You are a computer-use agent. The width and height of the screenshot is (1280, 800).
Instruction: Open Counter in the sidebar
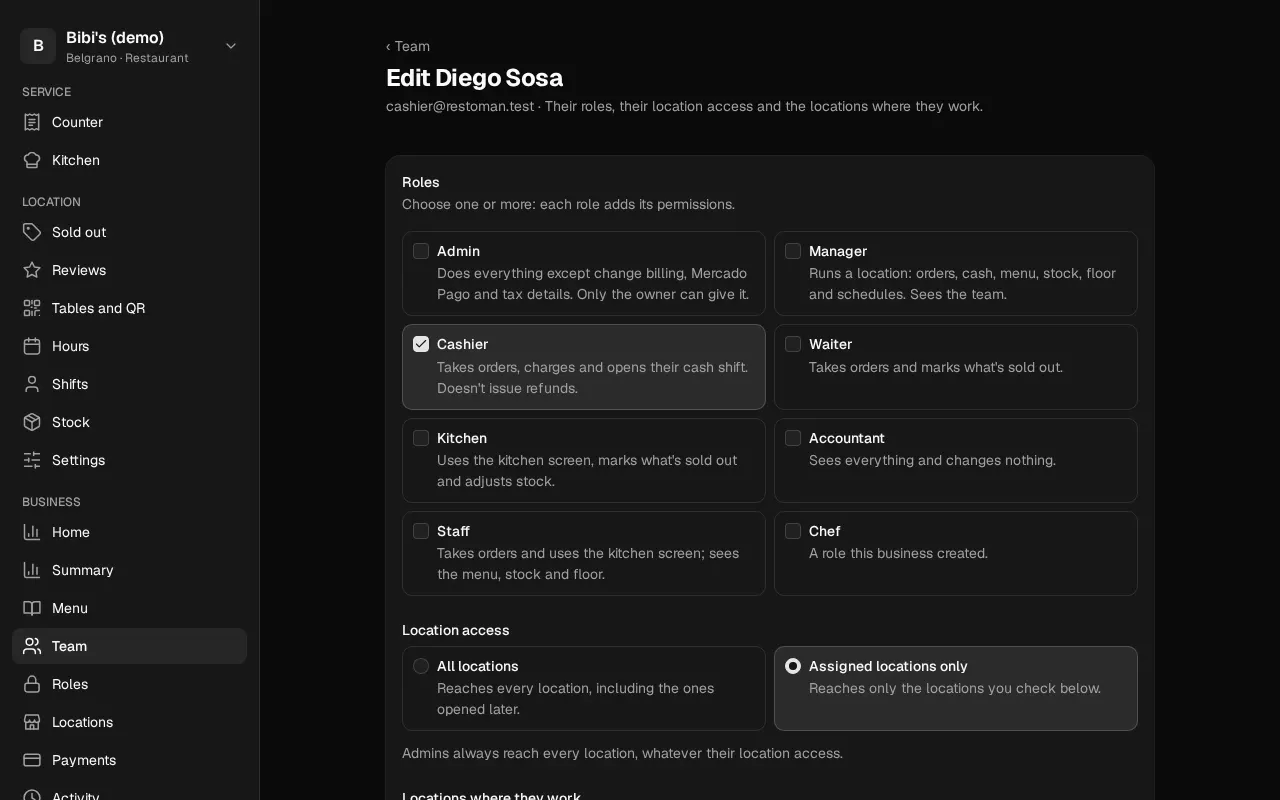coord(129,122)
